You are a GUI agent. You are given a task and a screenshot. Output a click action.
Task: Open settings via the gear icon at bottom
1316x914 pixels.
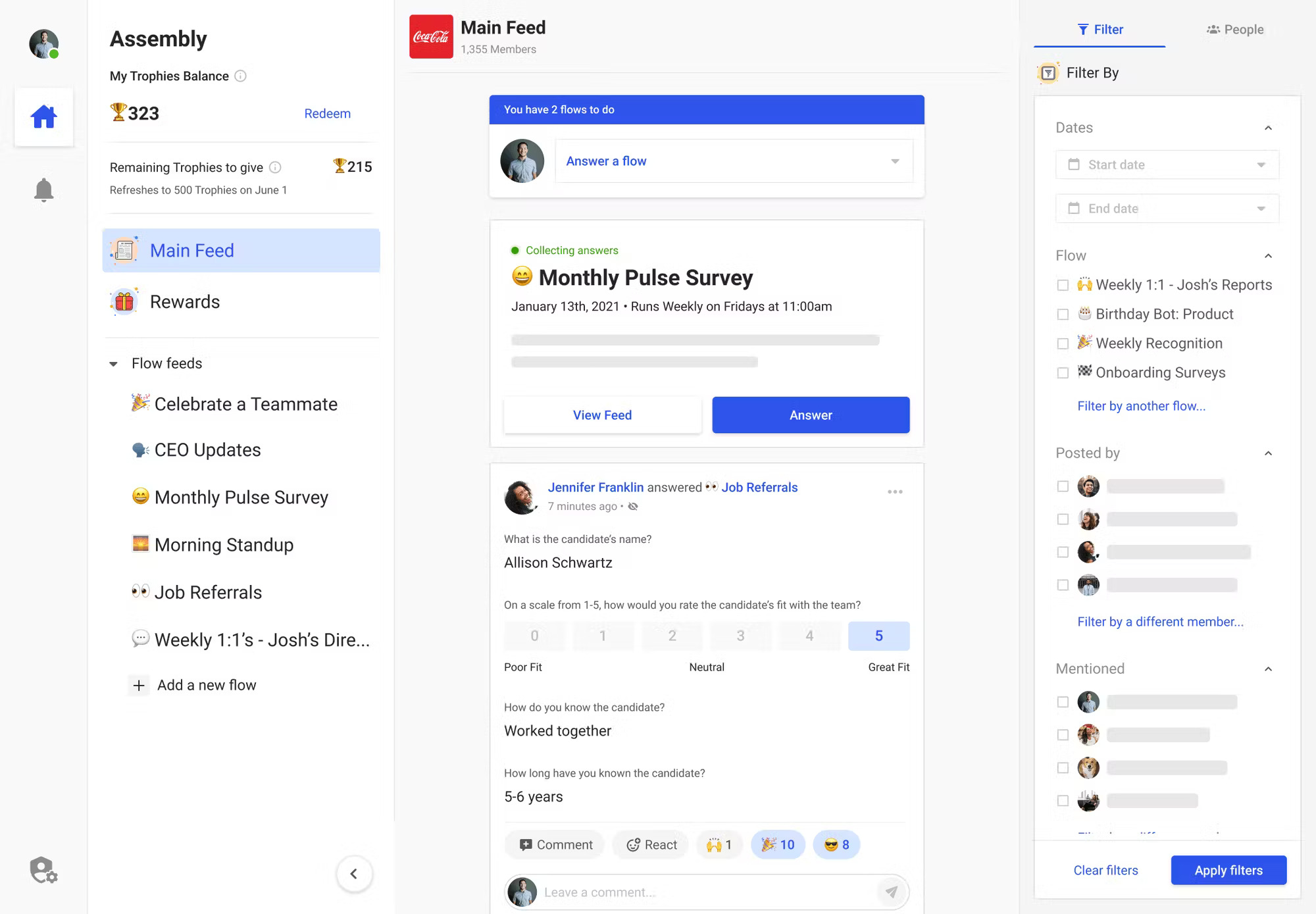point(43,871)
